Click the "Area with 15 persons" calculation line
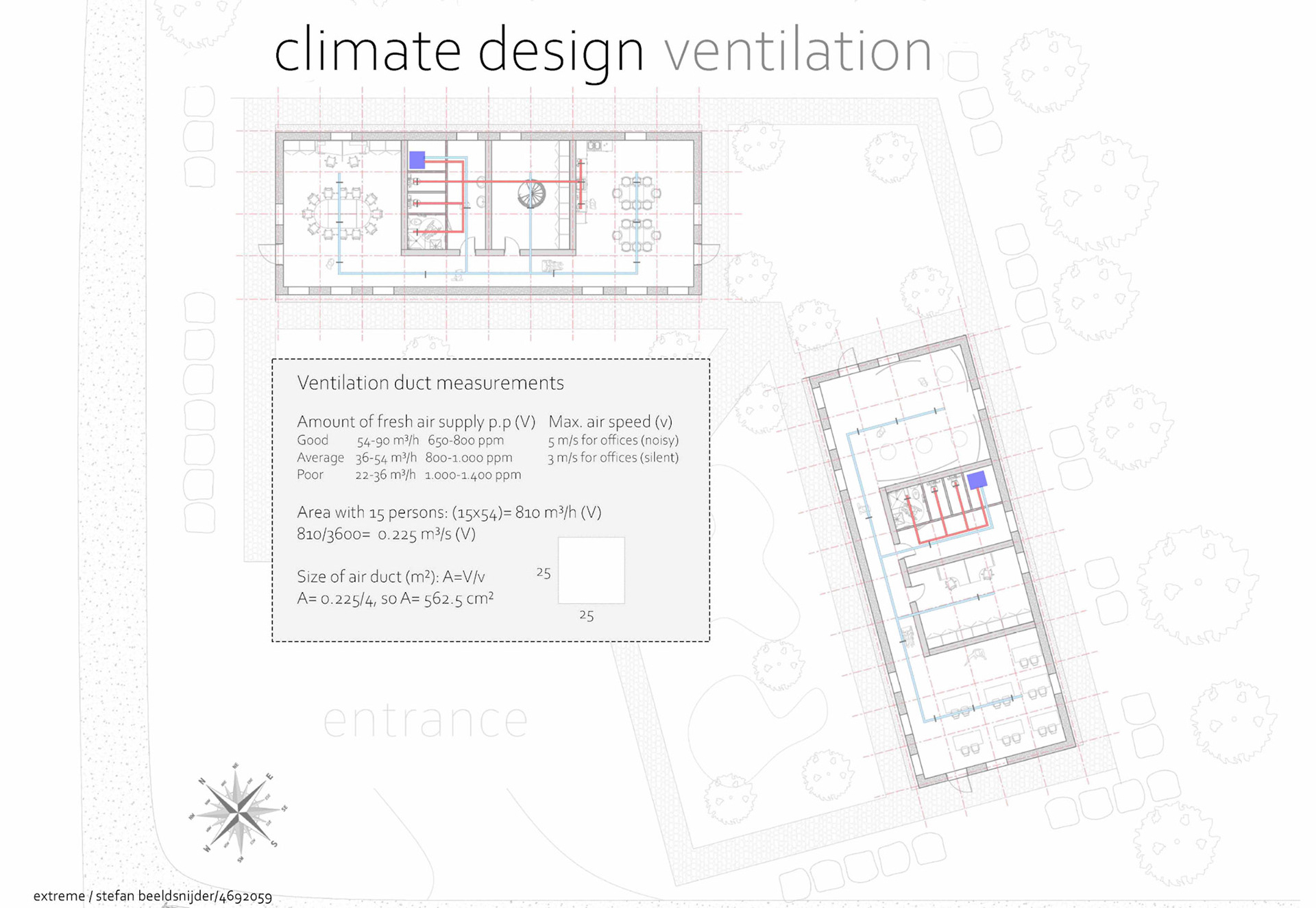 [448, 512]
